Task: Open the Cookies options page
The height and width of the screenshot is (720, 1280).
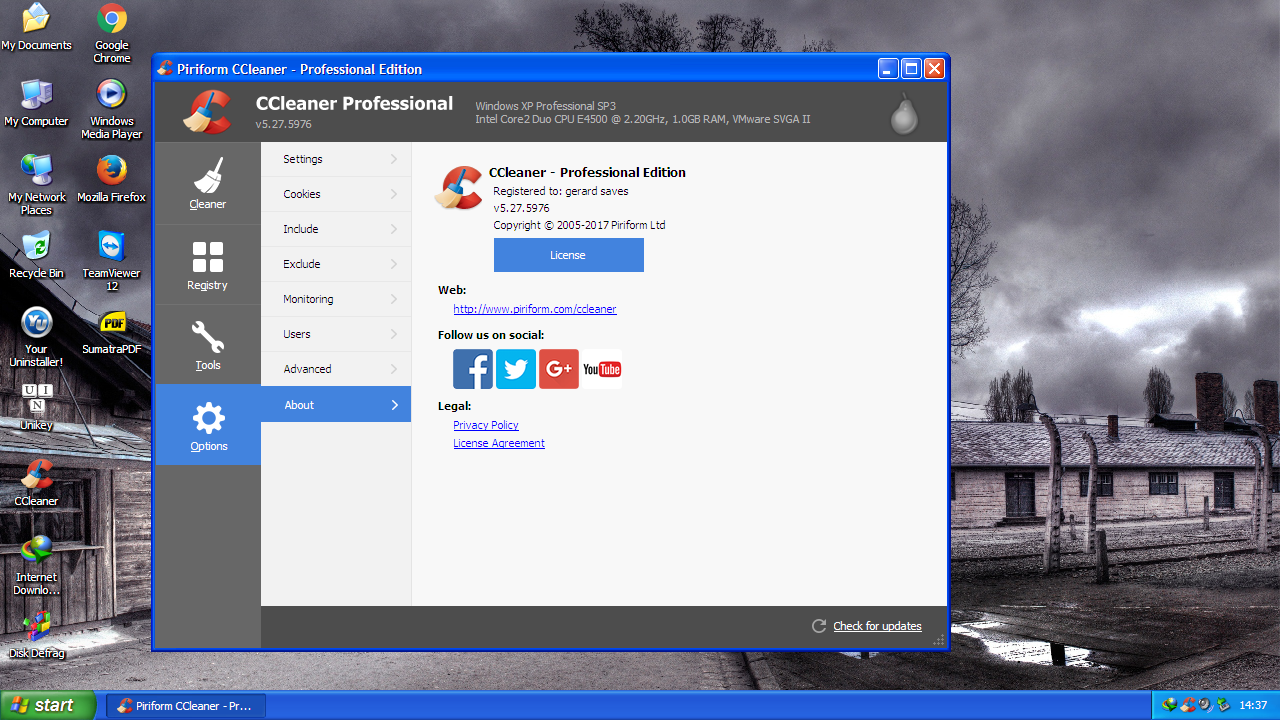Action: [336, 194]
